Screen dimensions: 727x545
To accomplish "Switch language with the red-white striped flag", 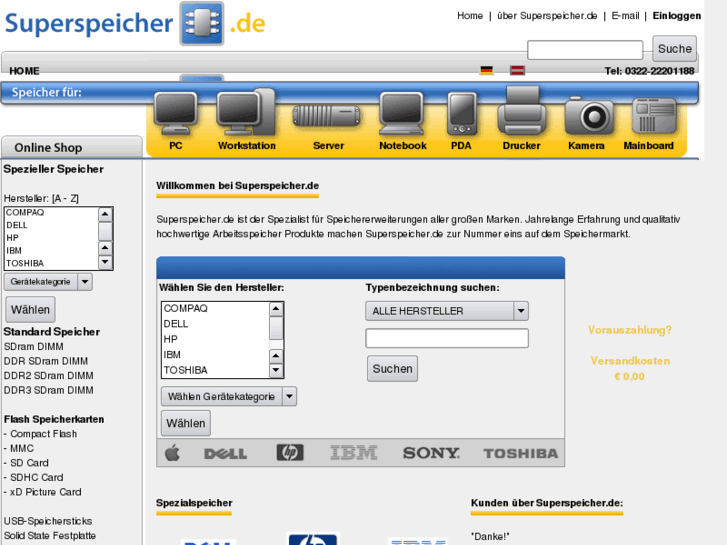I will click(x=517, y=70).
